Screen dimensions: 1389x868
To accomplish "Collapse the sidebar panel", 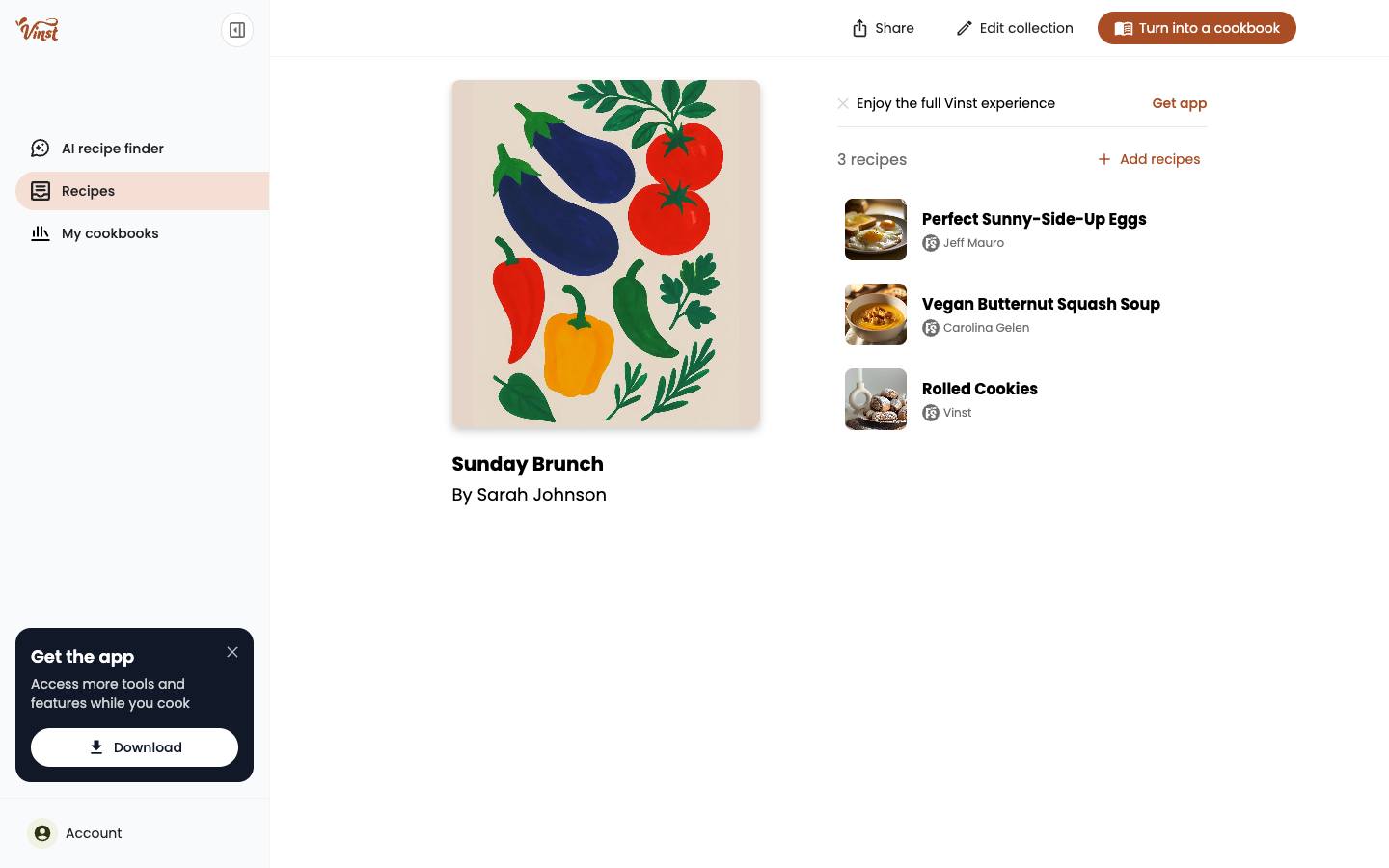I will 237,30.
